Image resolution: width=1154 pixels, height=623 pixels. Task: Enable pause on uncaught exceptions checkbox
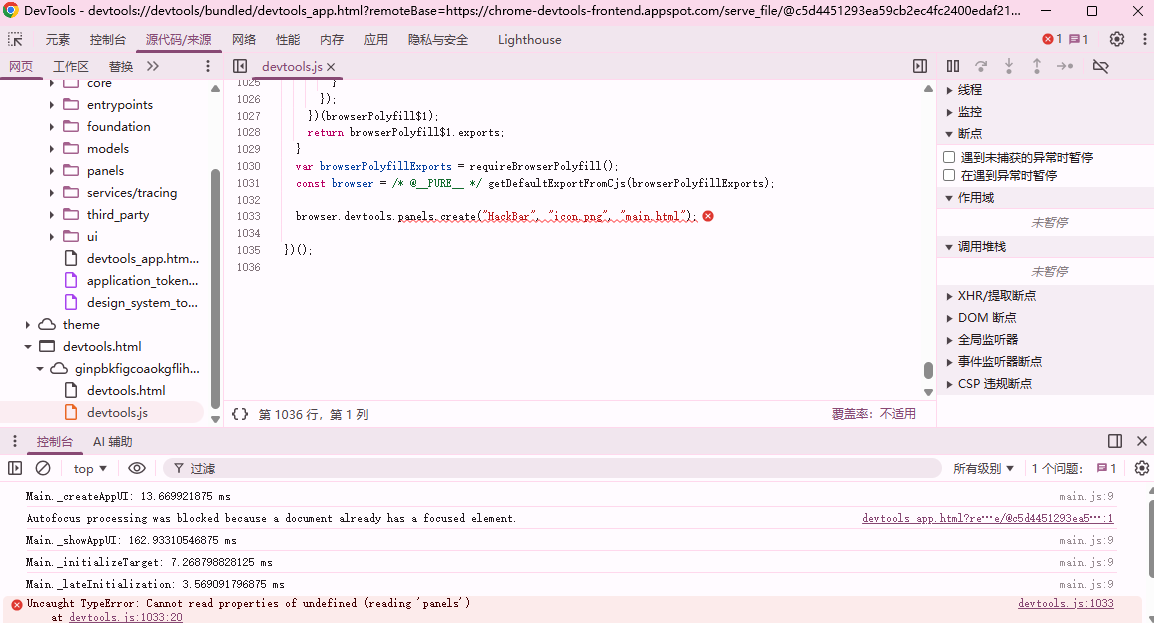(x=949, y=157)
